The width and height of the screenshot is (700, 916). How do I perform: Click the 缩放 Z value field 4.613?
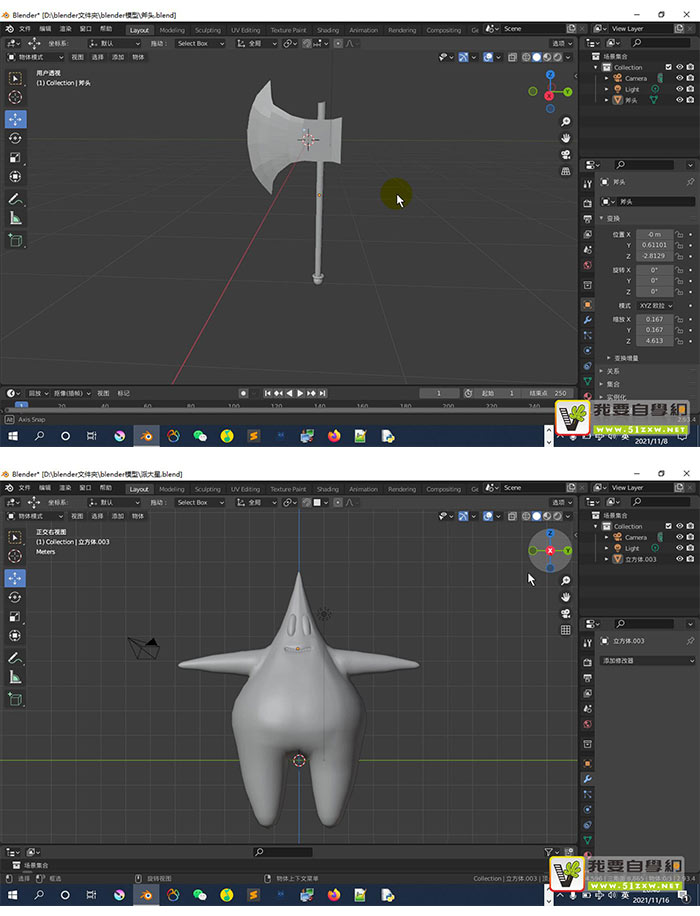tap(654, 341)
